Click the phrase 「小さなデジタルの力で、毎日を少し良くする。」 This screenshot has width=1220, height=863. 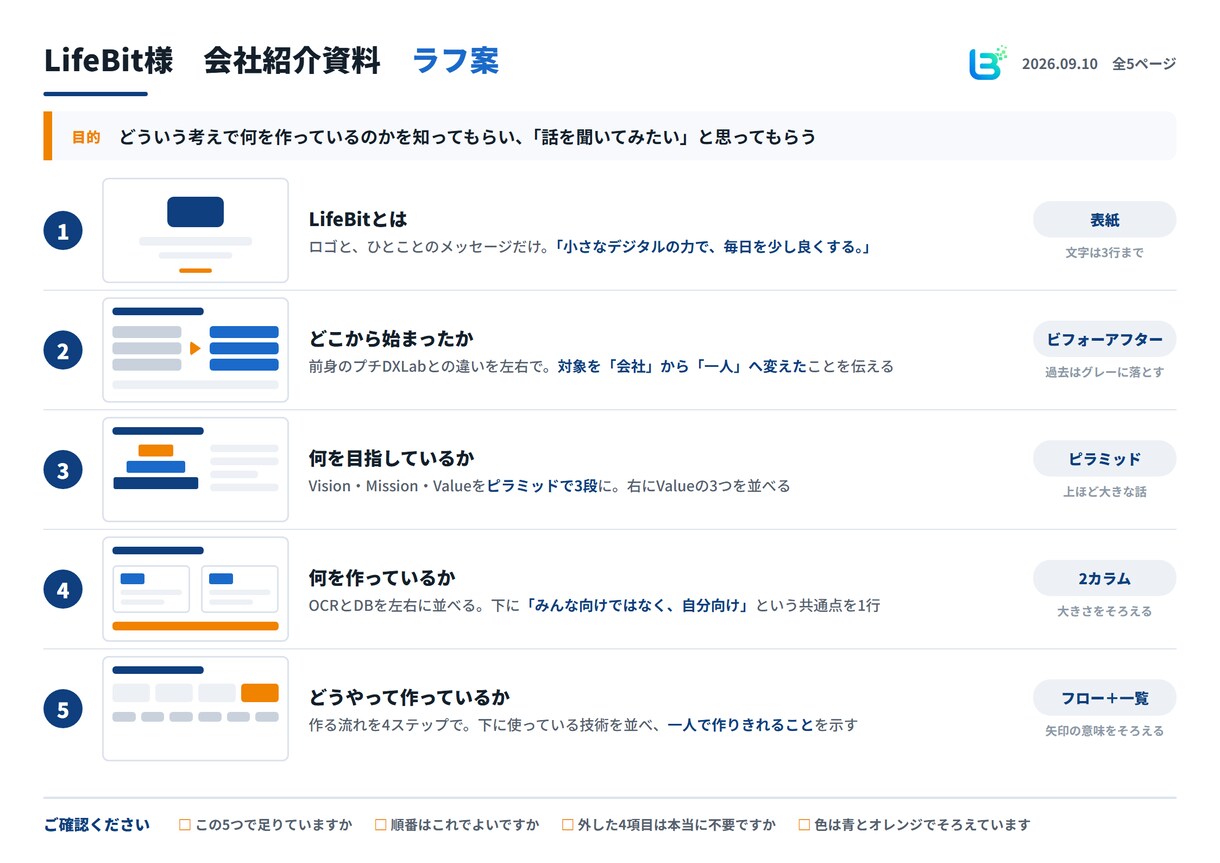pos(712,246)
